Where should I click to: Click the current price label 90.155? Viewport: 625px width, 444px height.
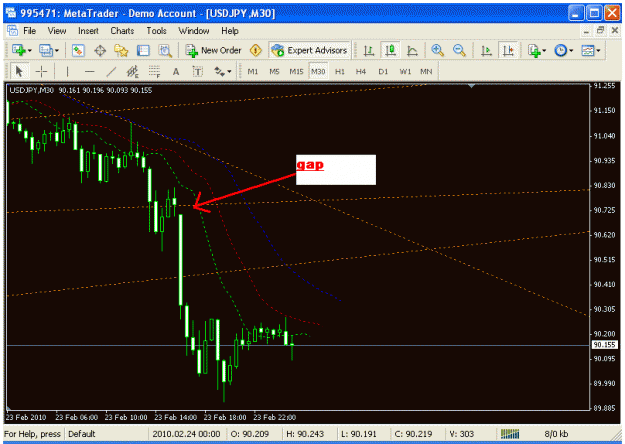coord(604,345)
